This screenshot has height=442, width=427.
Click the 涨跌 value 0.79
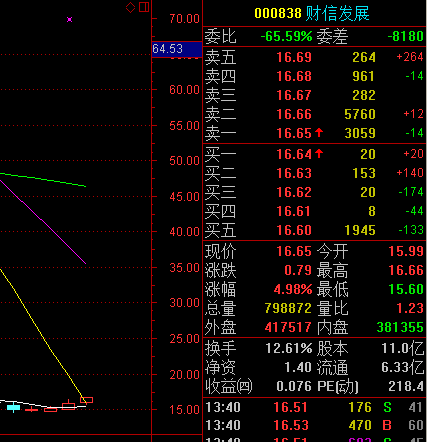tap(298, 270)
